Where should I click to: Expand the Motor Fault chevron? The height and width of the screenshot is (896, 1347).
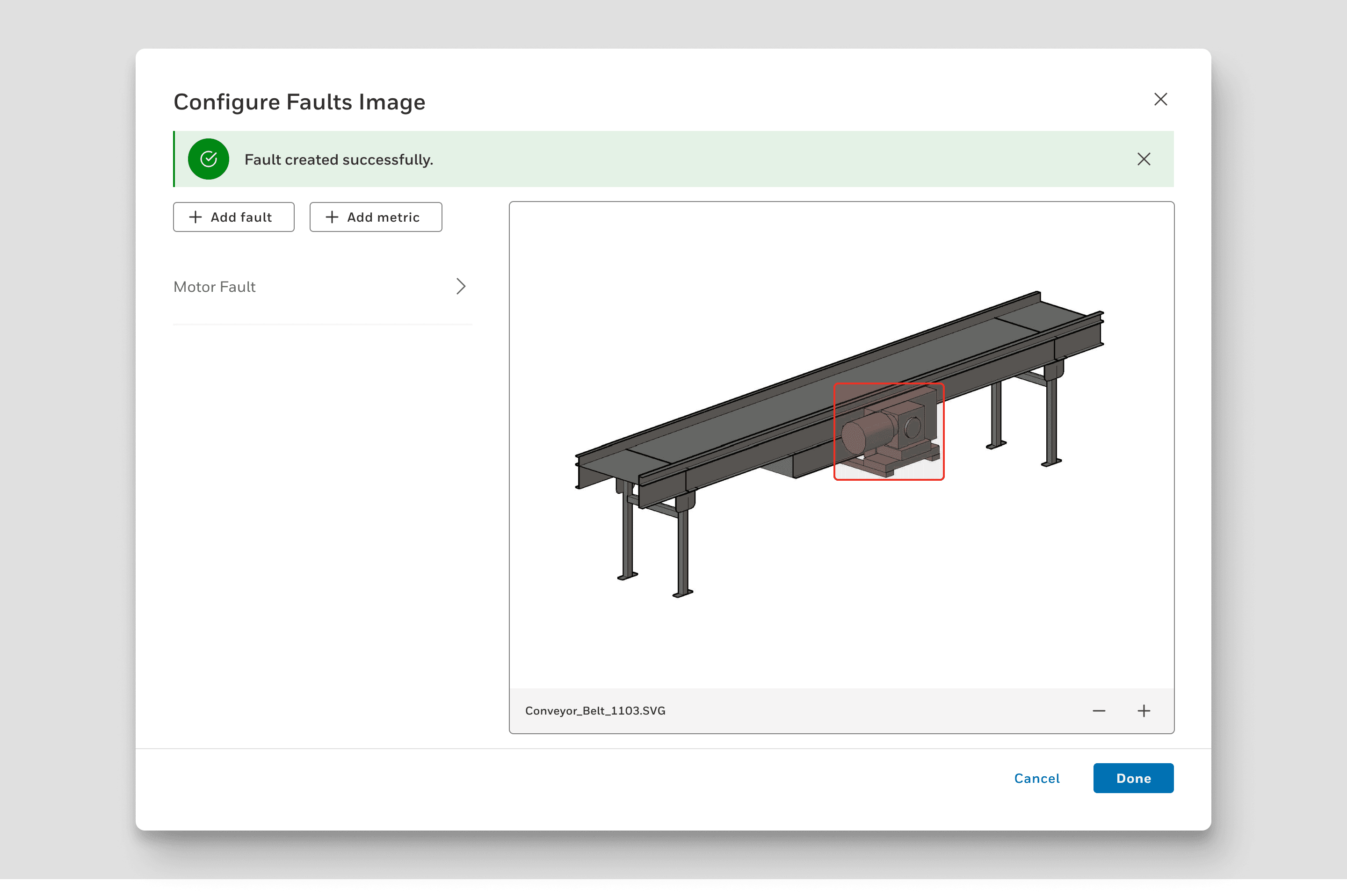461,286
